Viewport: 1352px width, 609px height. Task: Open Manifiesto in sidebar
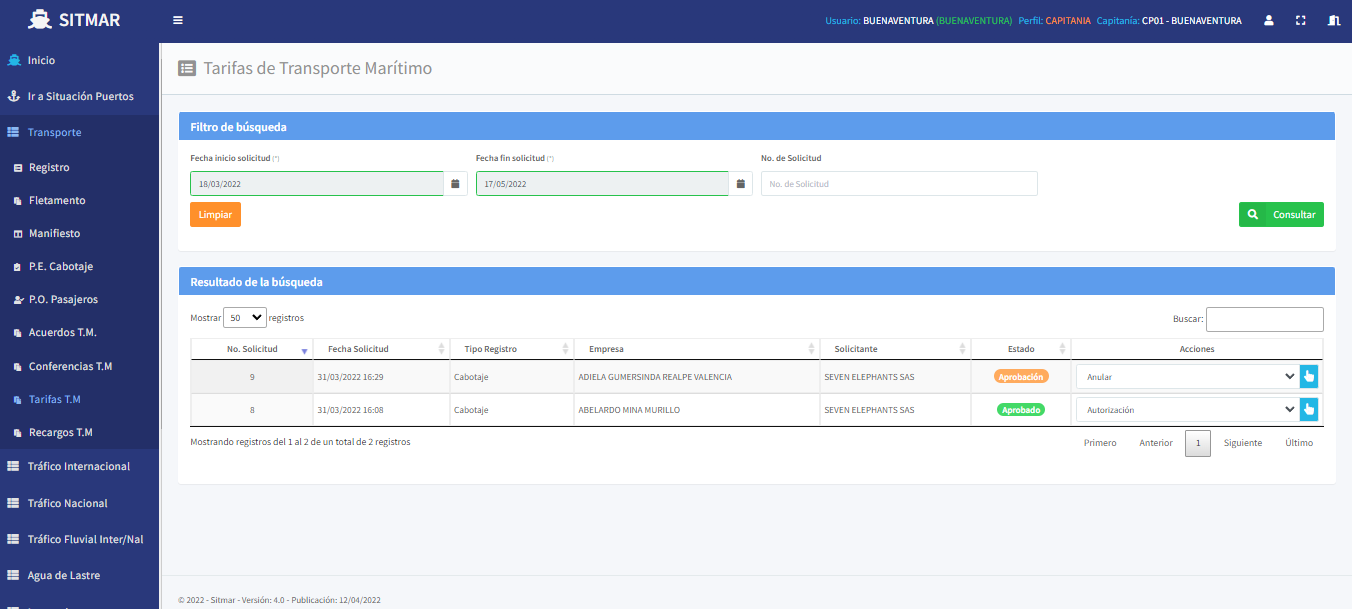coord(54,233)
